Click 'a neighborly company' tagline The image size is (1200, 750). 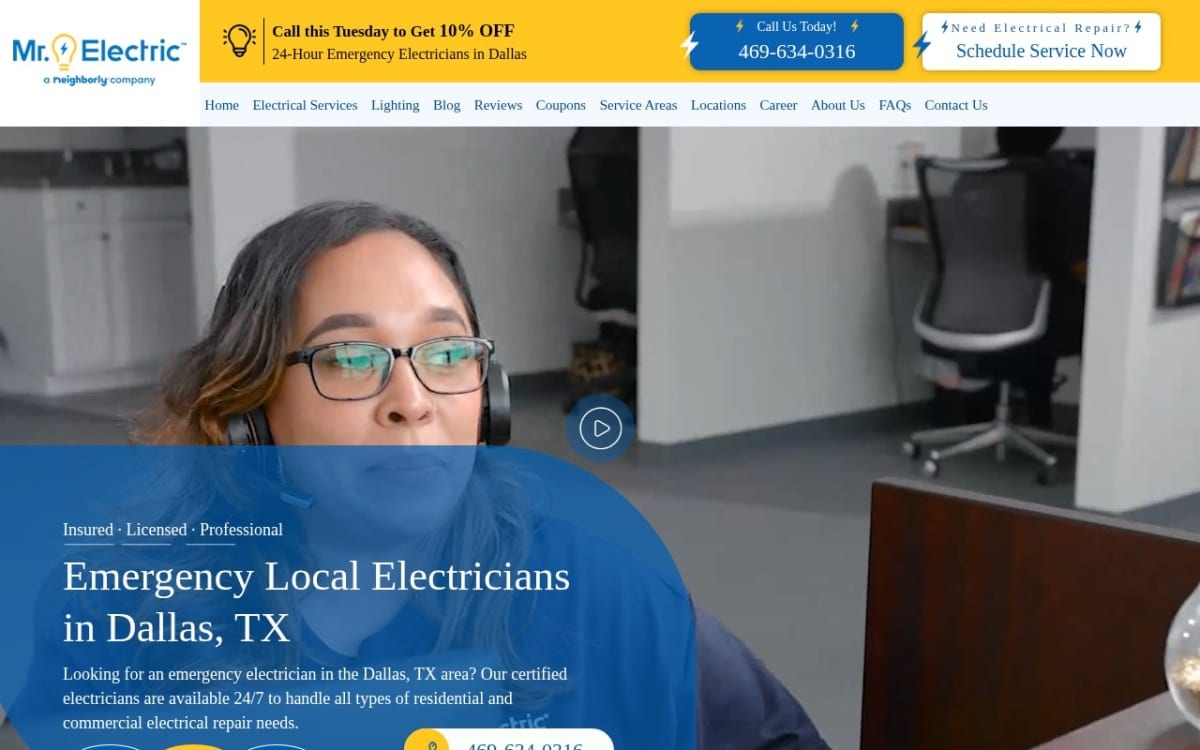coord(99,80)
